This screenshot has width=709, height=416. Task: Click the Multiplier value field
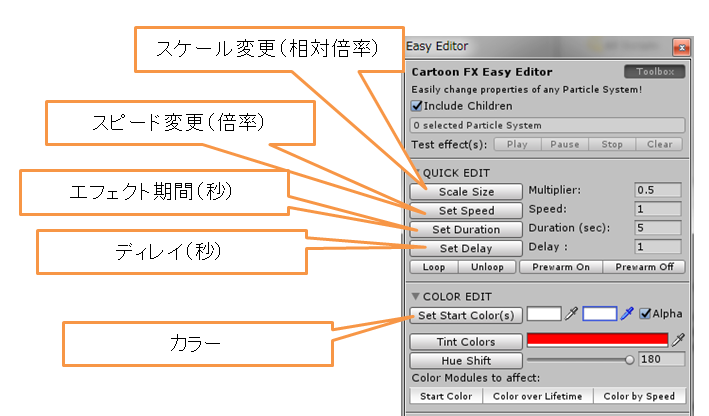click(658, 190)
